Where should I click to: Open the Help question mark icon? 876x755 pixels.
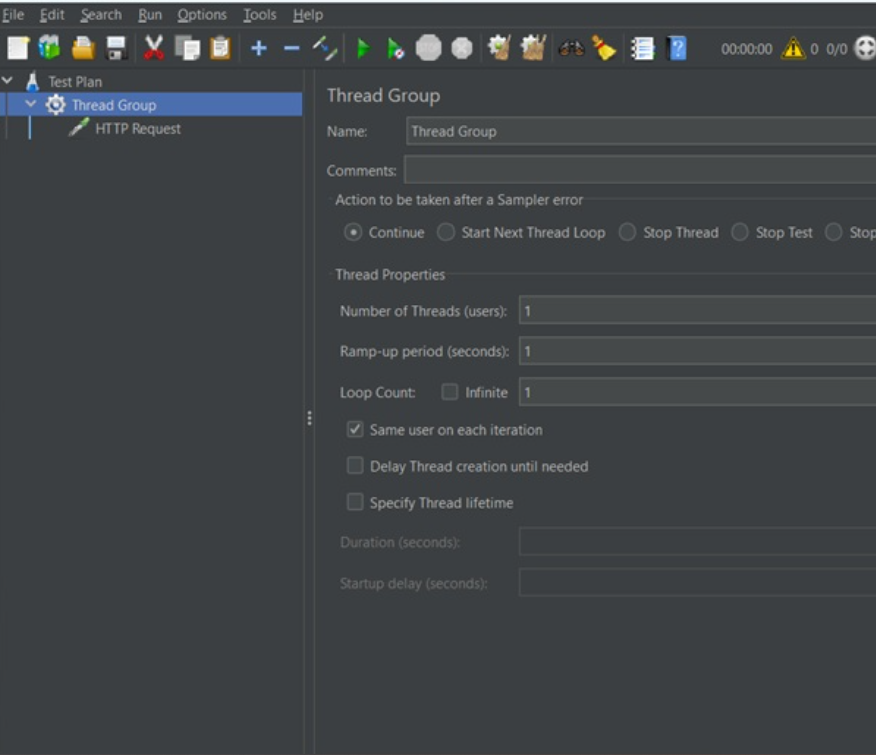coord(677,48)
